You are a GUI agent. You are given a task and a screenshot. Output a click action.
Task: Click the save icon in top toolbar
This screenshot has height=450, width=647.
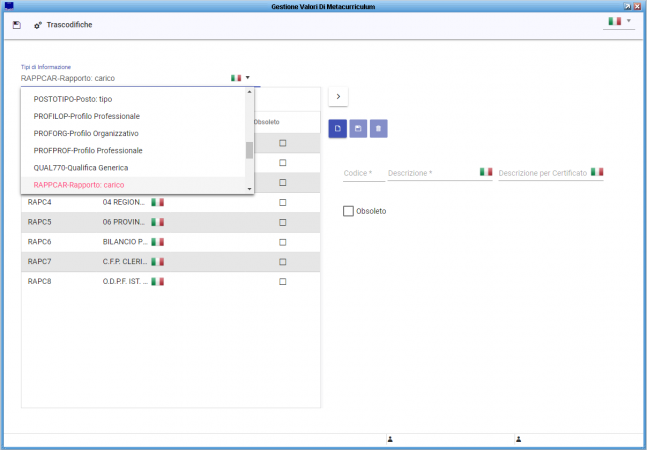[17, 24]
